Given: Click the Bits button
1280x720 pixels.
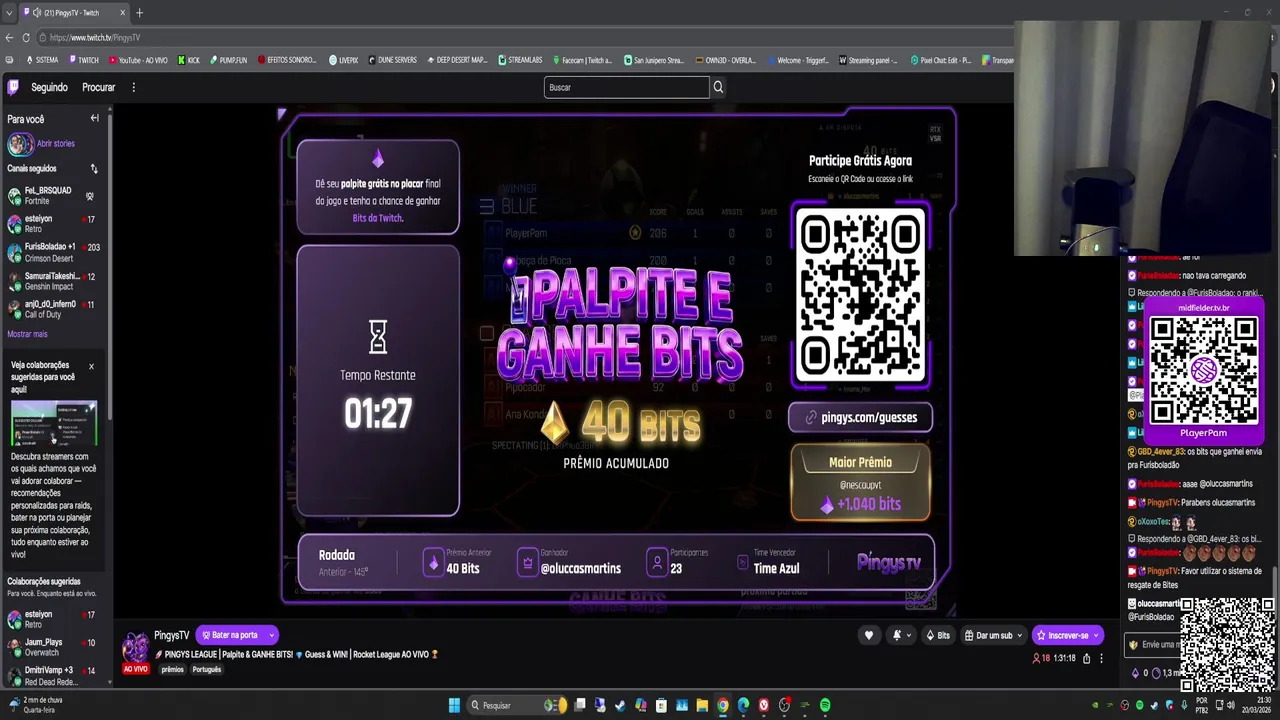Looking at the screenshot, I should pos(938,635).
